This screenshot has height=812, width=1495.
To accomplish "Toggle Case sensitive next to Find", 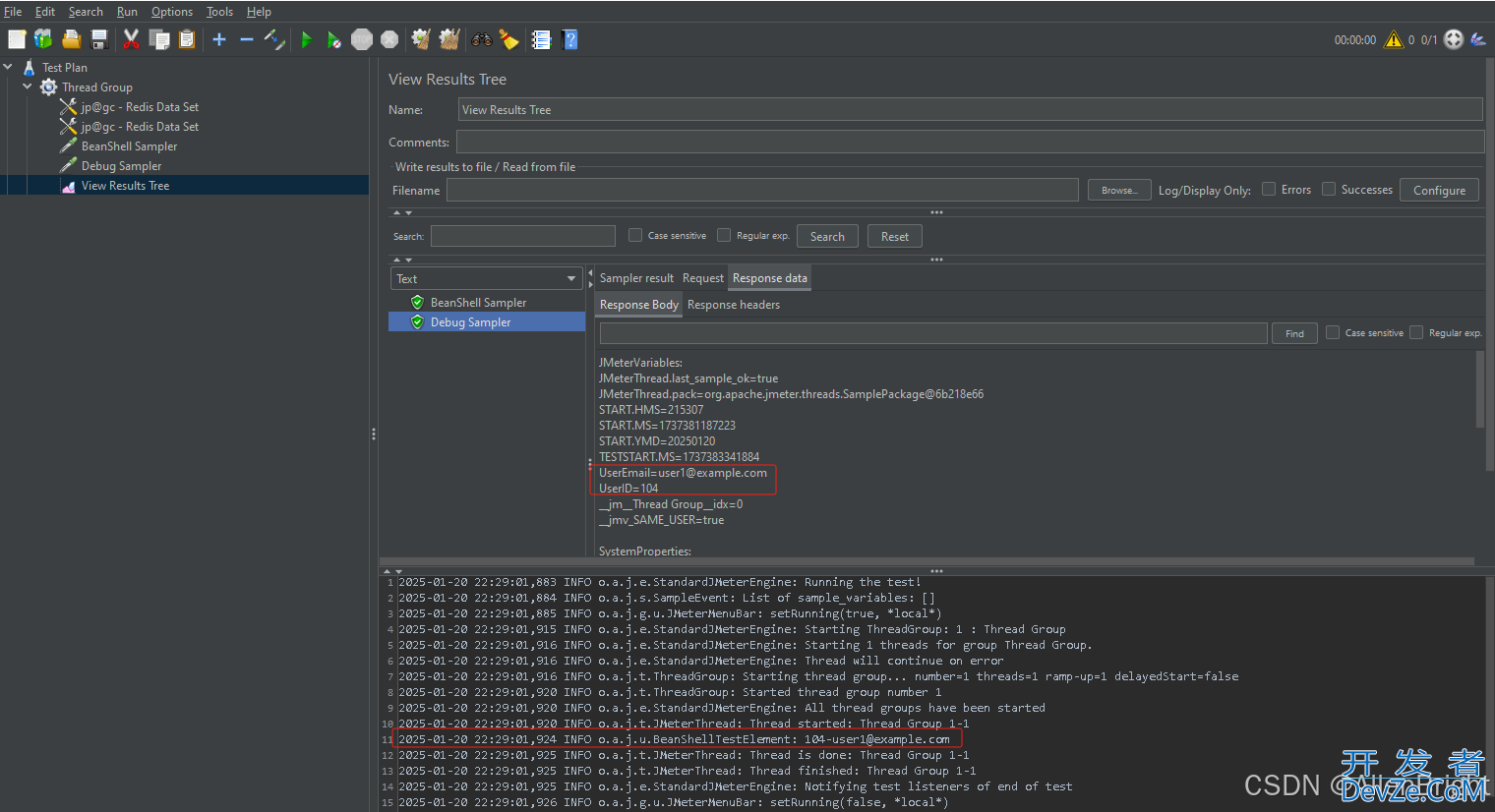I will [1333, 332].
